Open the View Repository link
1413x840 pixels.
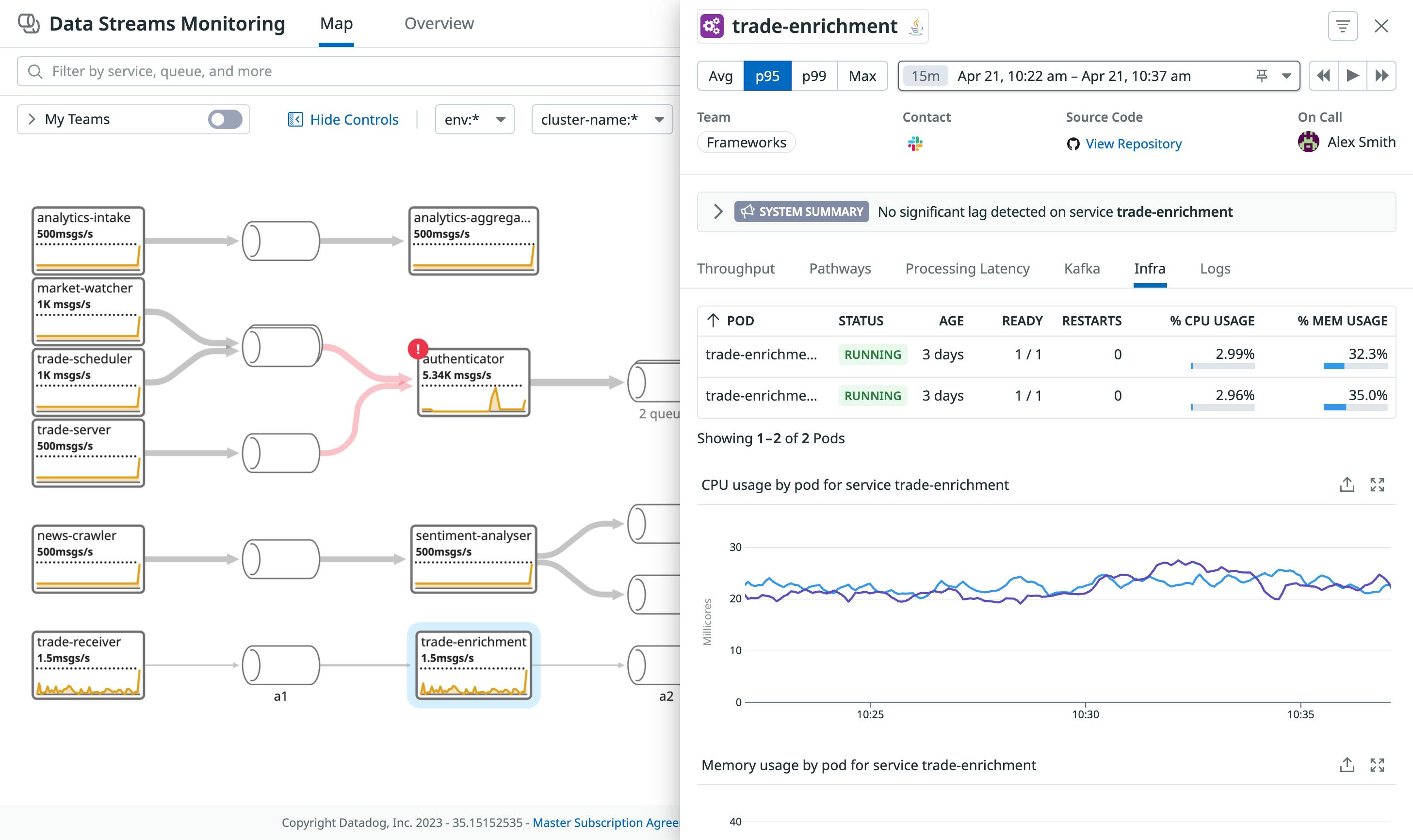click(x=1133, y=144)
